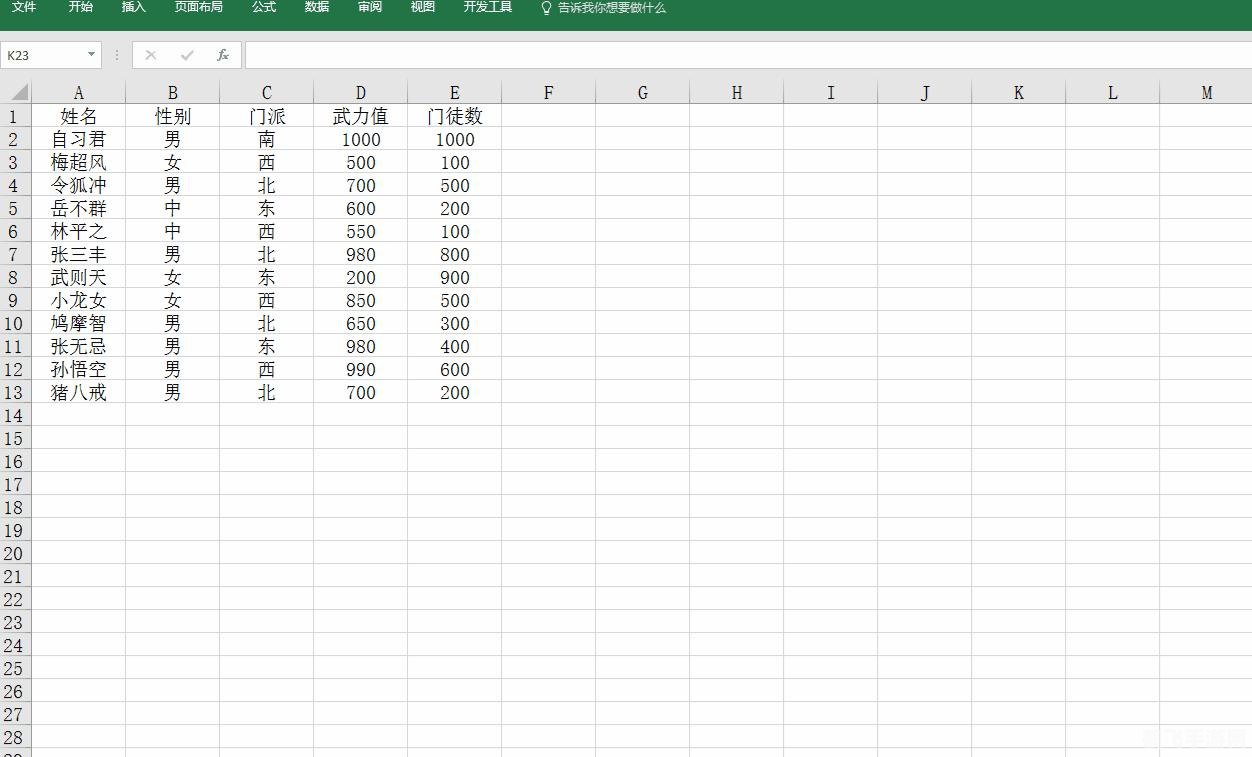Open the 文件 menu
The width and height of the screenshot is (1252, 757).
(x=23, y=7)
